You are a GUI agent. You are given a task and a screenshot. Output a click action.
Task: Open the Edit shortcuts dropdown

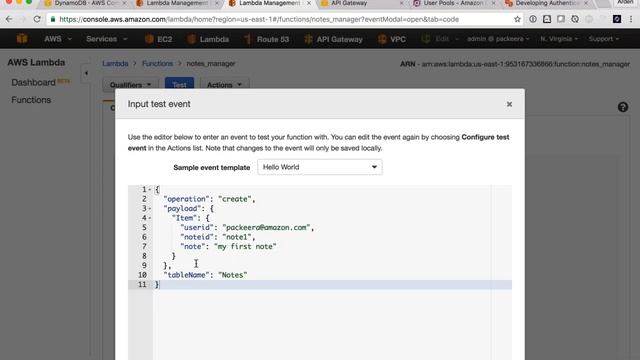(441, 39)
